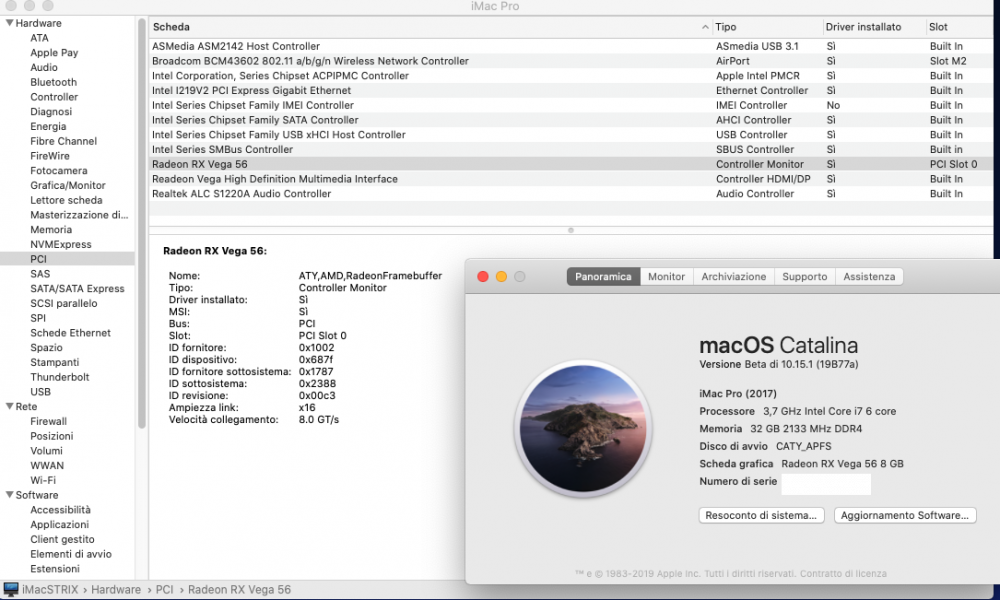
Task: Open the Contratto di licenza link
Action: 843,573
